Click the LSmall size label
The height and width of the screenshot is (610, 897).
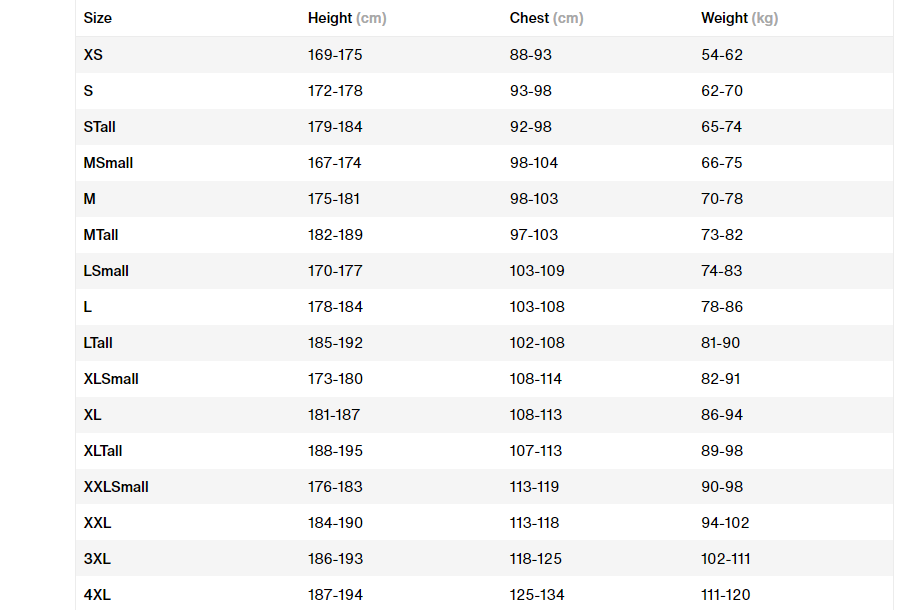(106, 271)
